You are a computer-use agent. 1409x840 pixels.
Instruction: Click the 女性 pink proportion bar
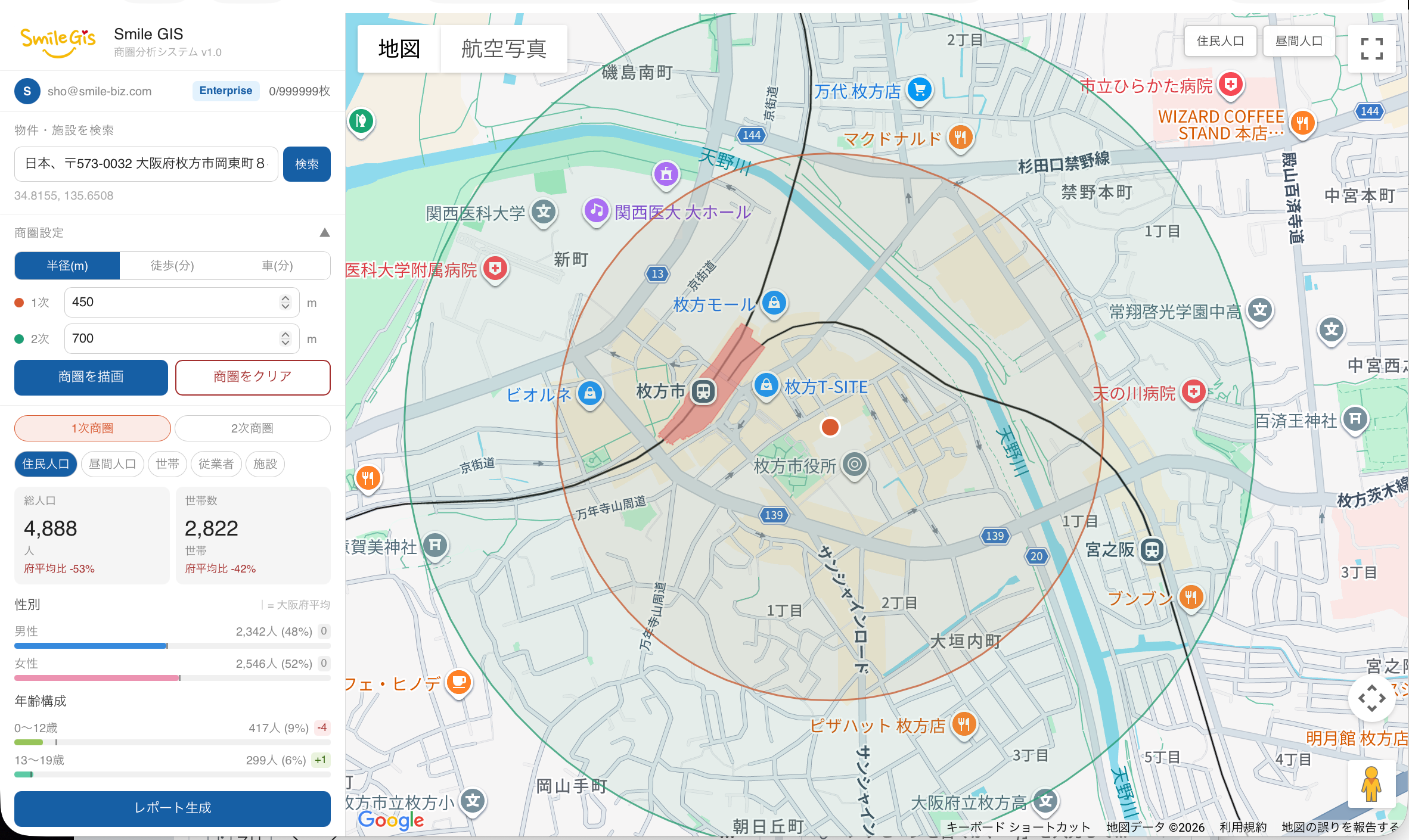(97, 678)
